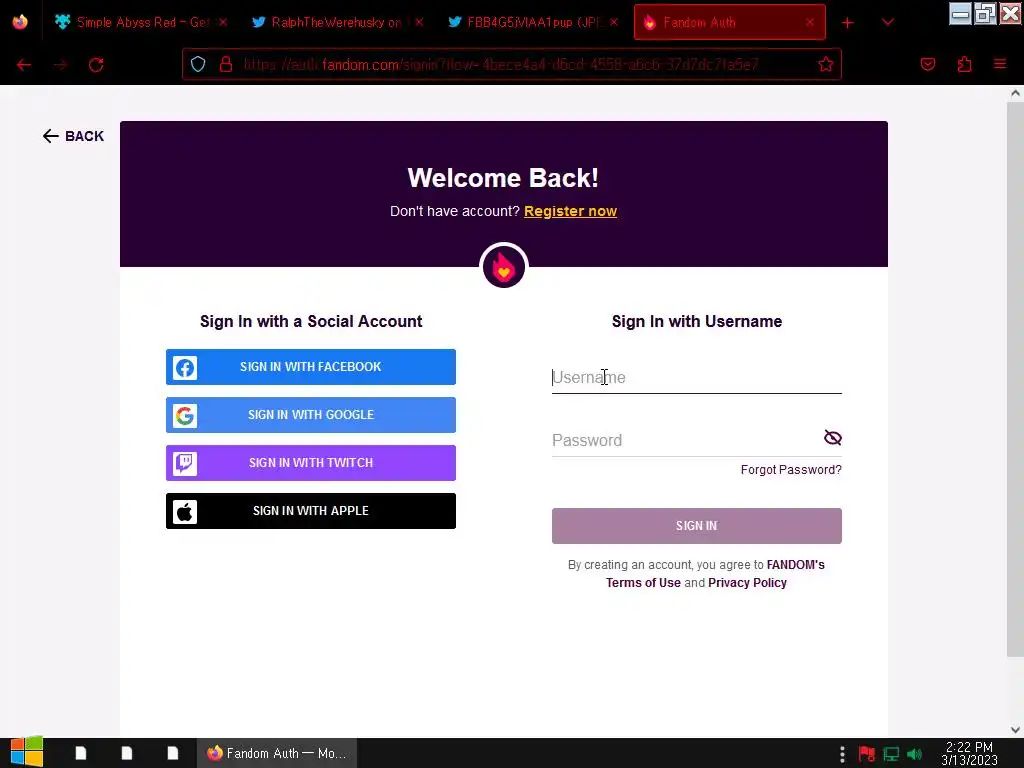Click the purple SIGN IN button
1024x768 pixels.
697,526
